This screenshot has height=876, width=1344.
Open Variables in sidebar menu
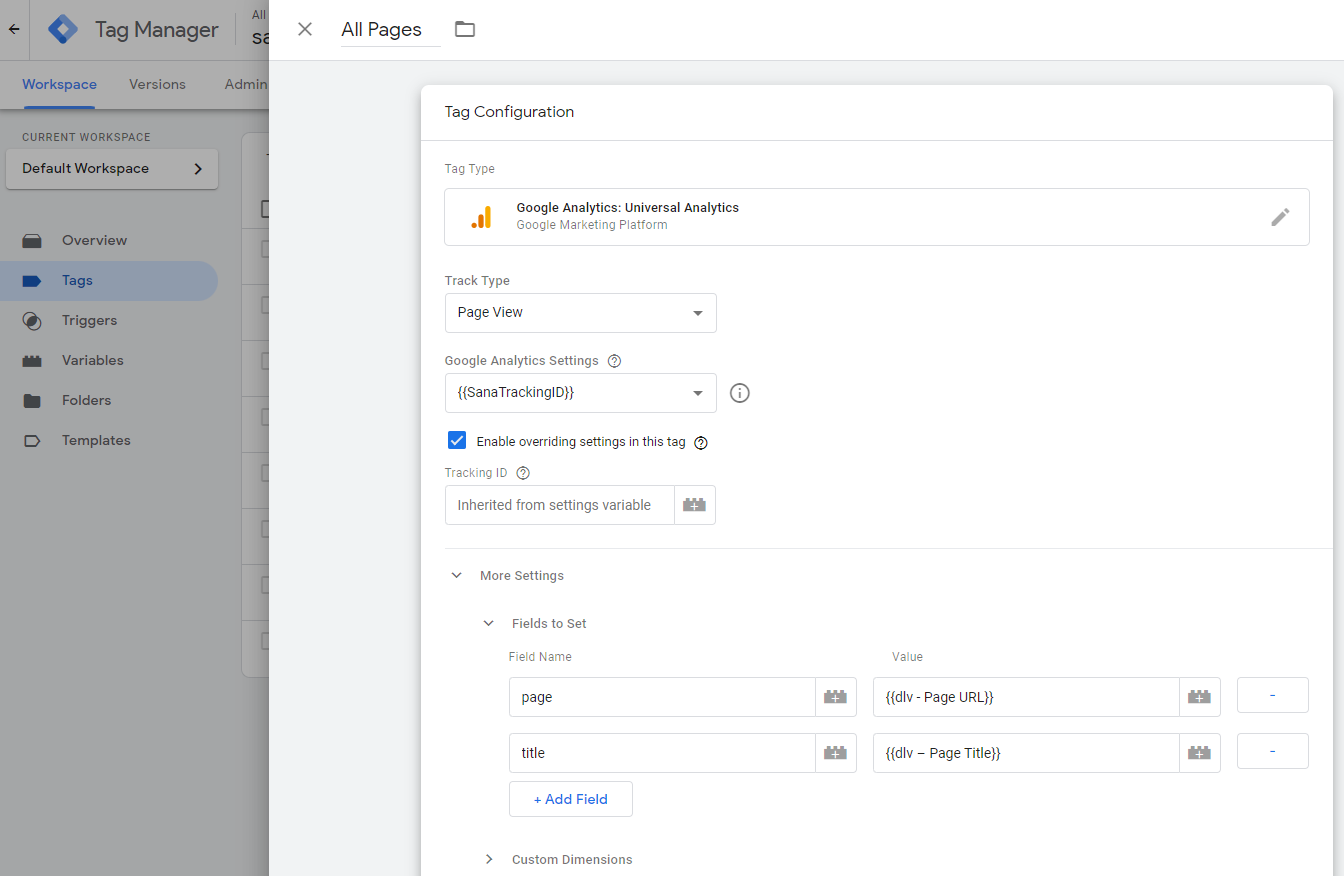point(93,361)
